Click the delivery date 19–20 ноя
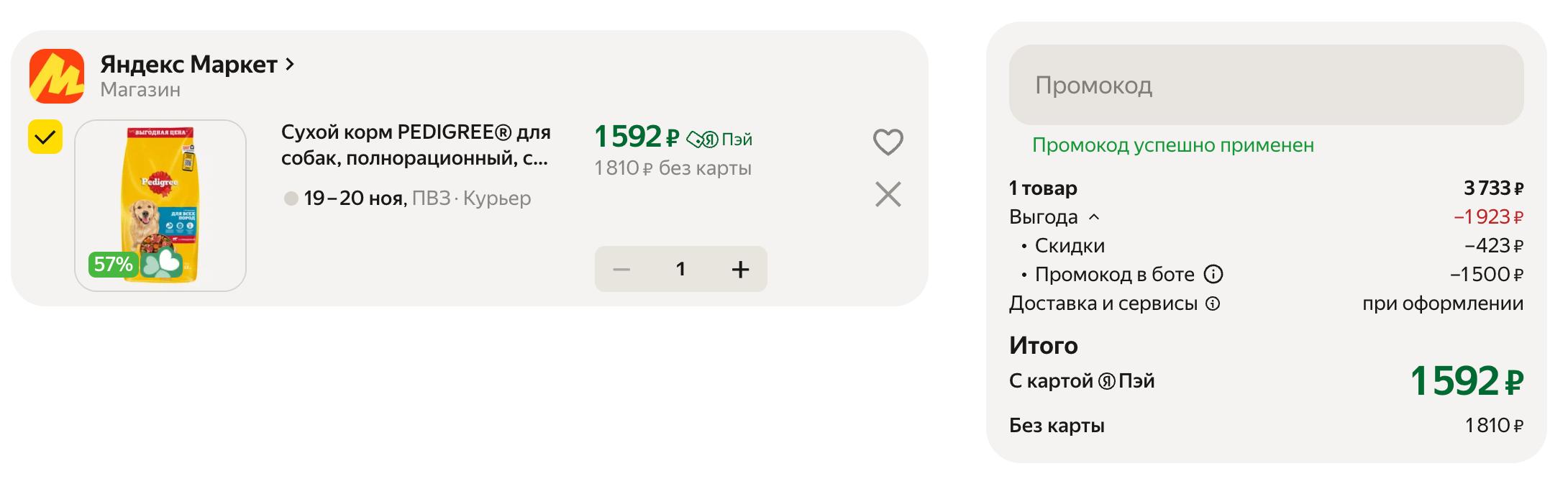Screen dimensions: 1568x489 [x=355, y=198]
